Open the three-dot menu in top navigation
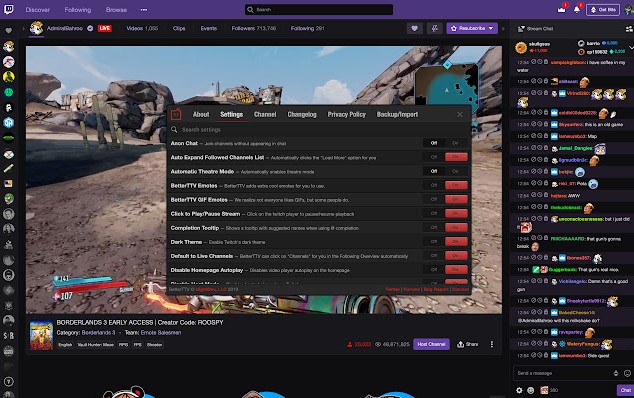This screenshot has width=634, height=398. click(x=144, y=10)
